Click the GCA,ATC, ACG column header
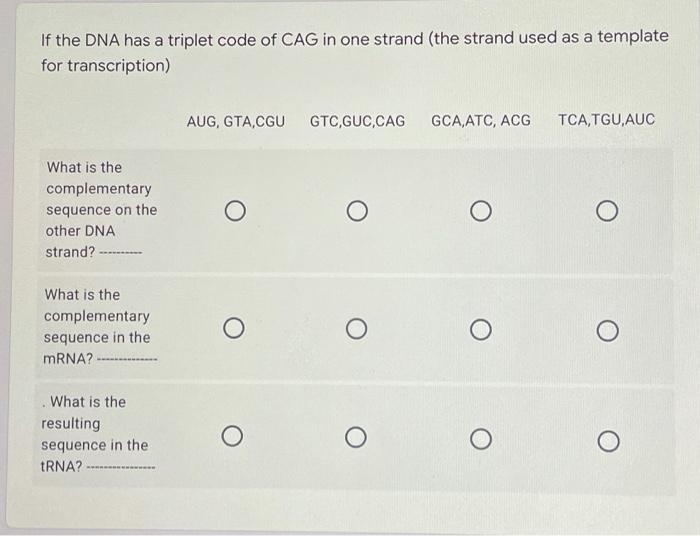The width and height of the screenshot is (700, 536). [x=481, y=120]
